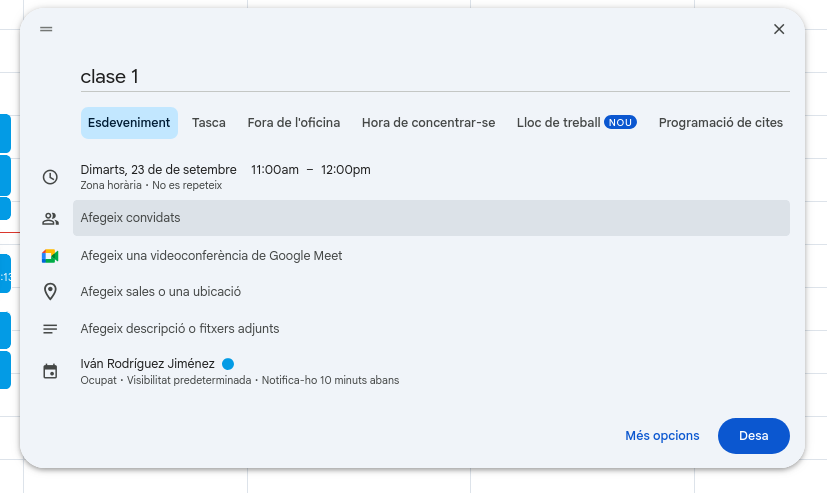827x493 pixels.
Task: Choose the Fora de l'oficina option
Action: click(294, 123)
